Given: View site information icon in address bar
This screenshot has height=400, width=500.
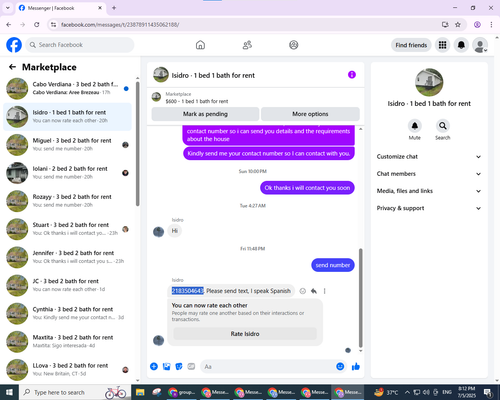Looking at the screenshot, I should coord(53,24).
